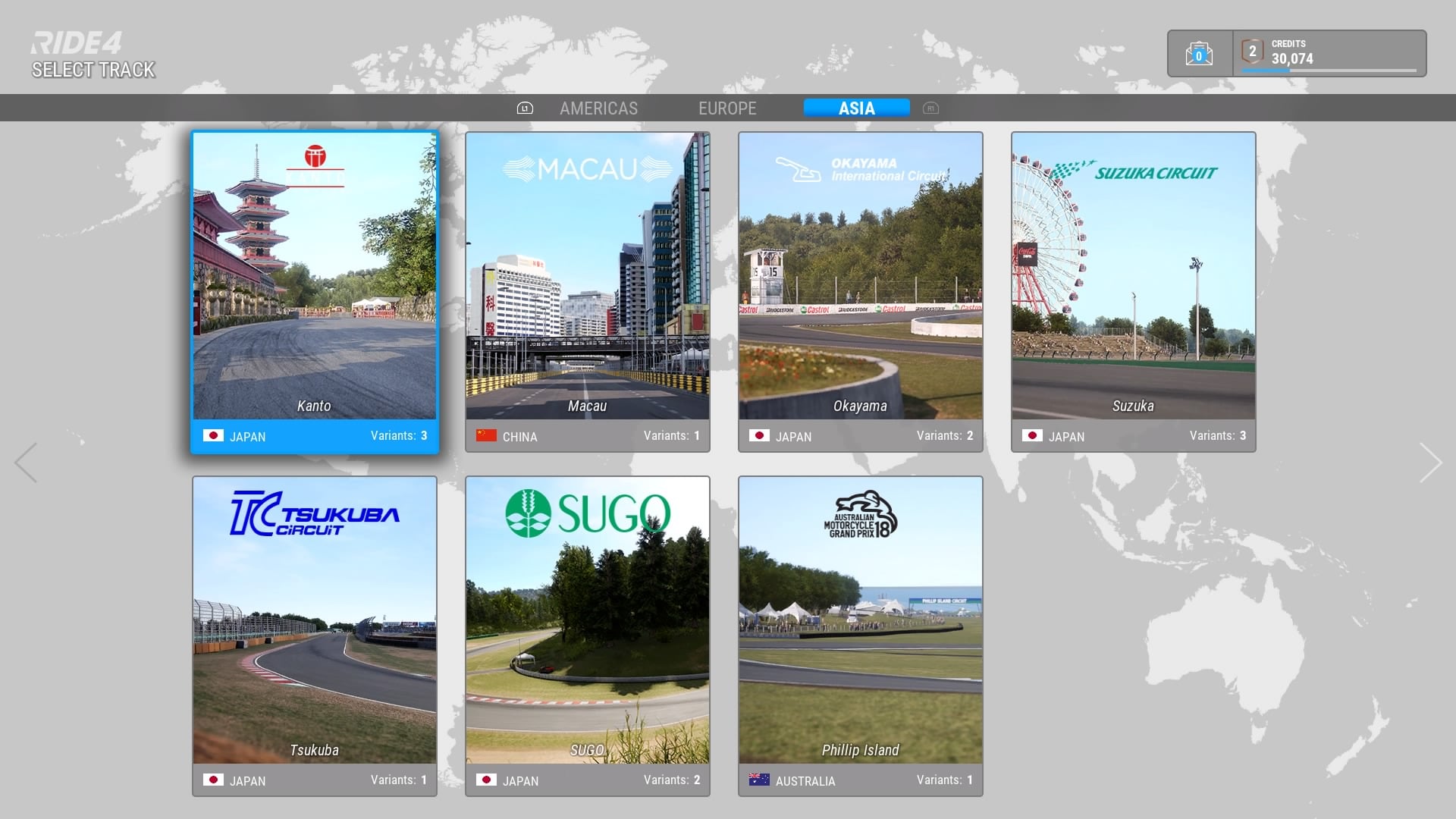Open the mailbox notifications icon

point(1199,54)
